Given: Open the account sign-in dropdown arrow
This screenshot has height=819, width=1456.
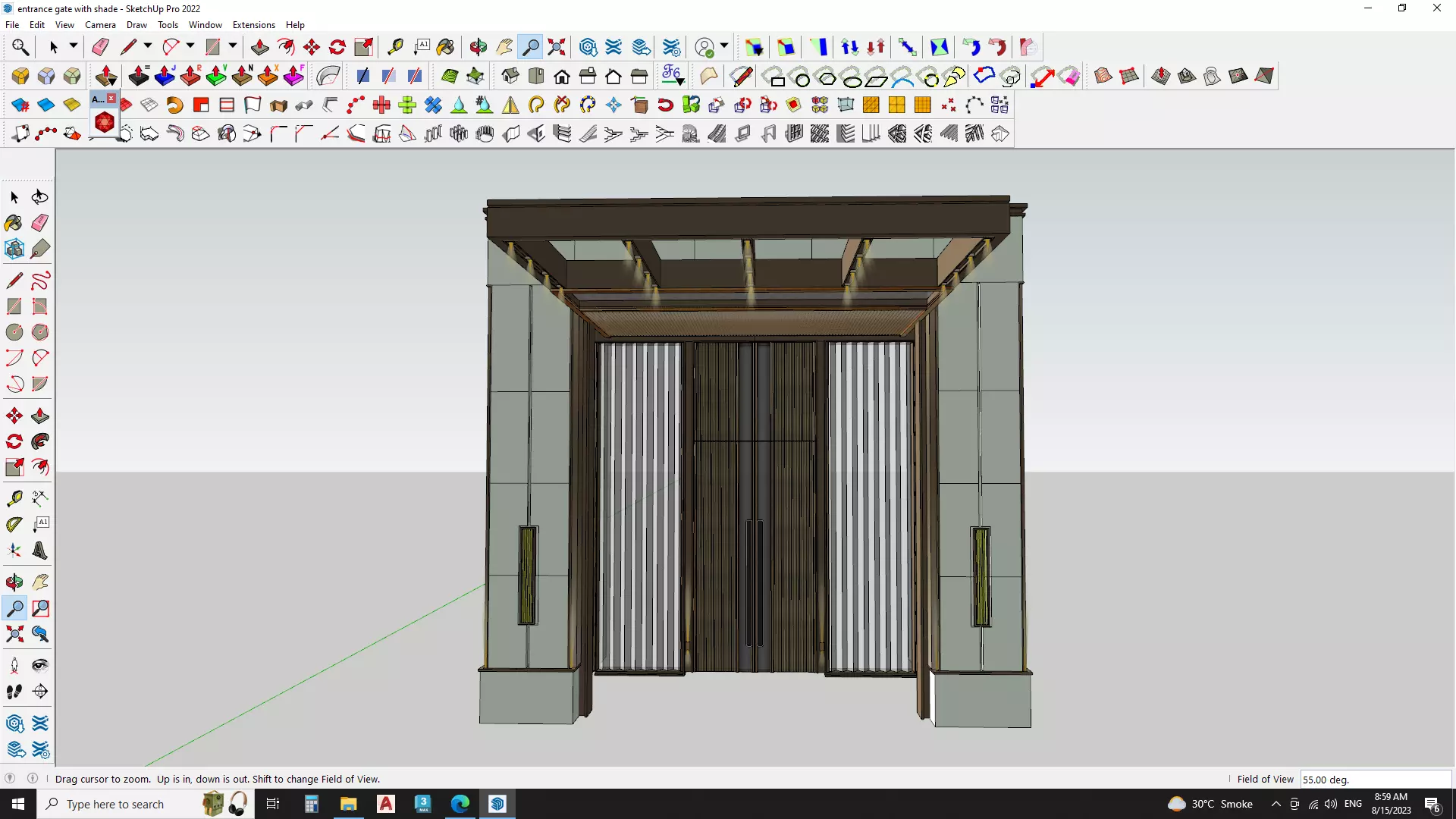Looking at the screenshot, I should [x=724, y=47].
